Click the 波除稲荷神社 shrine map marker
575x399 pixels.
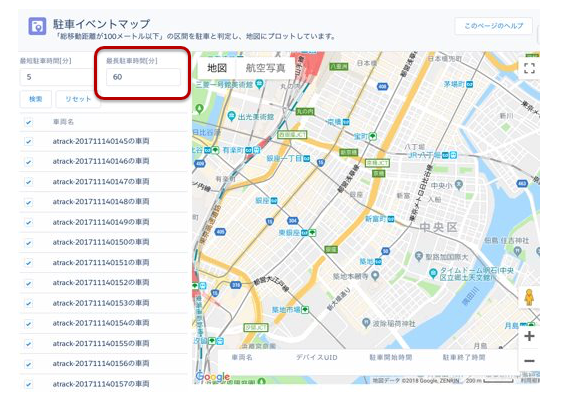366,323
